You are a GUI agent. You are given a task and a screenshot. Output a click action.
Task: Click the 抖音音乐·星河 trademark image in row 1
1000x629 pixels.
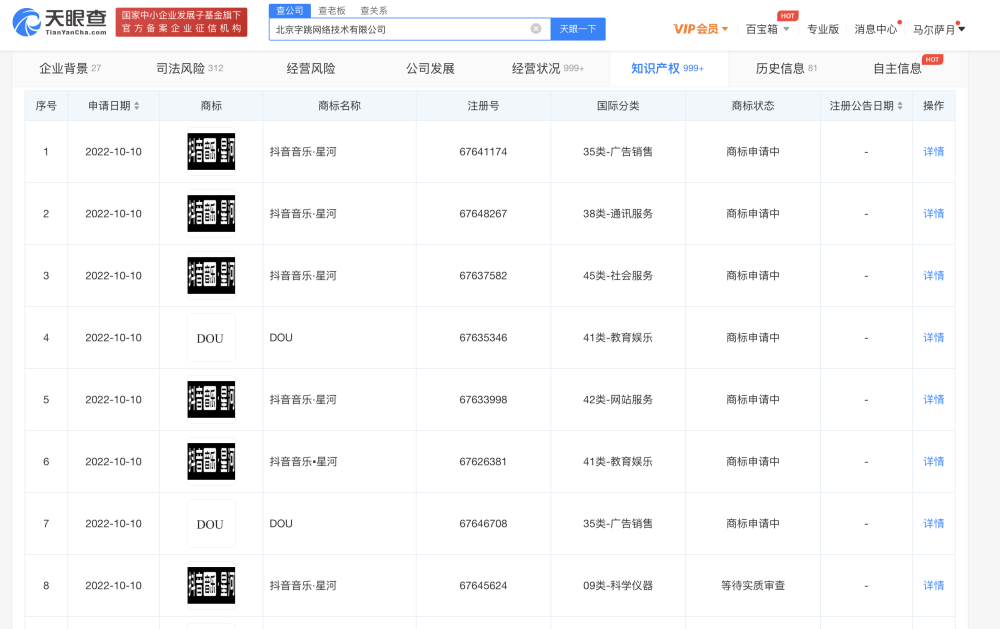(x=211, y=152)
